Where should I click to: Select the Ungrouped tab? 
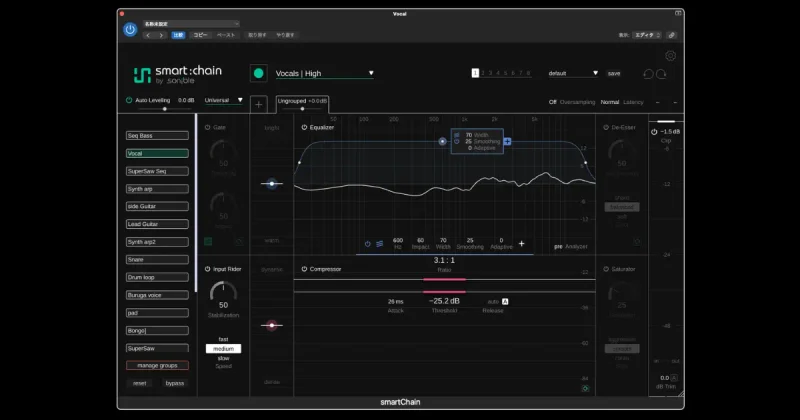(302, 104)
